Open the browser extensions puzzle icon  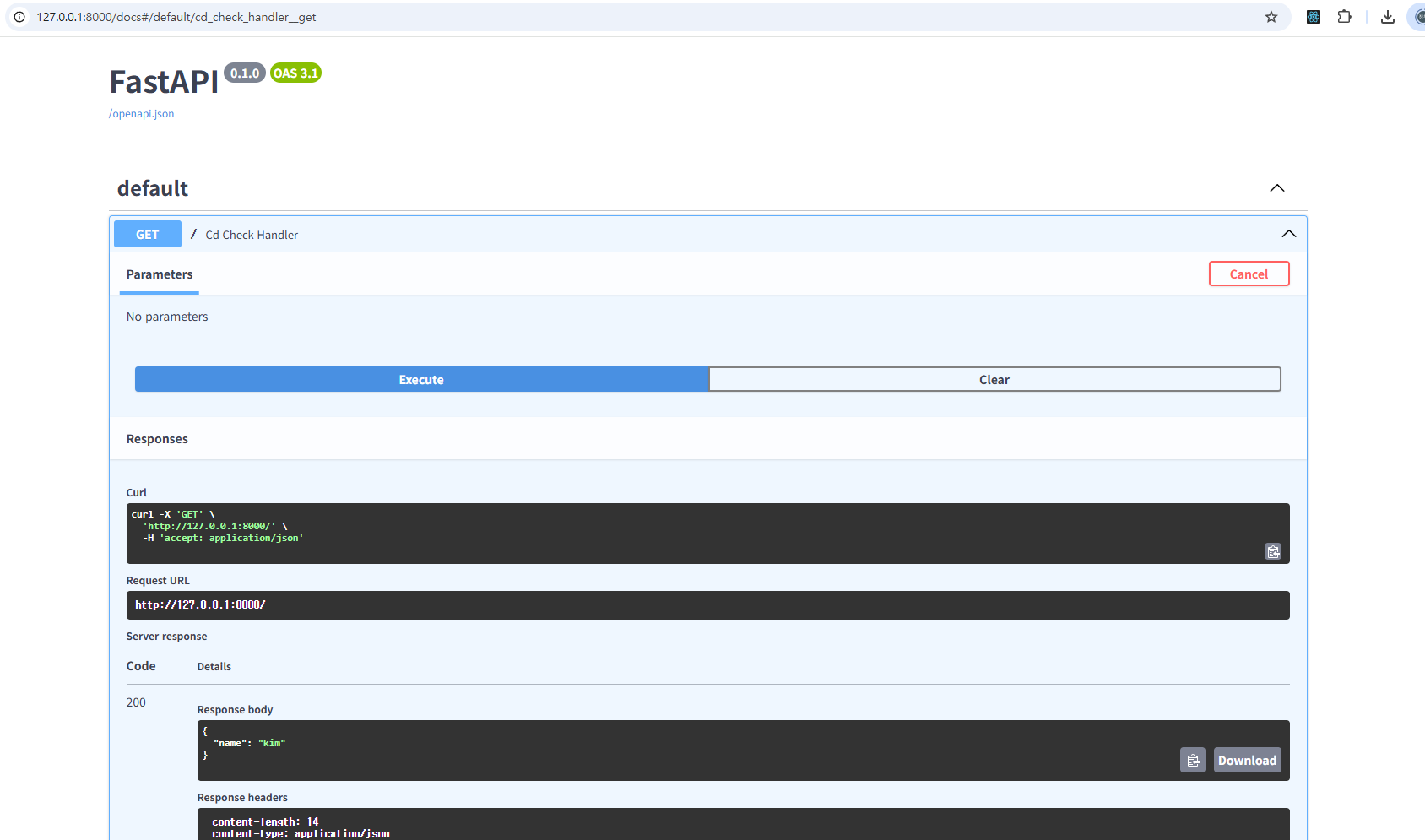click(1345, 17)
